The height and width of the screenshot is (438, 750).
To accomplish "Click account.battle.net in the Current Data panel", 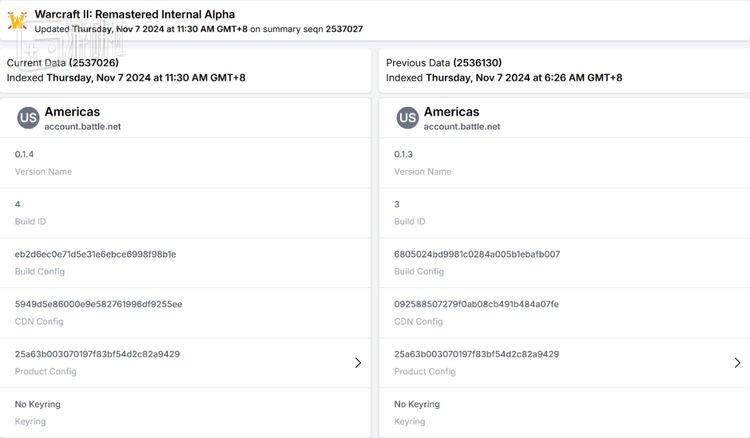I will 82,127.
